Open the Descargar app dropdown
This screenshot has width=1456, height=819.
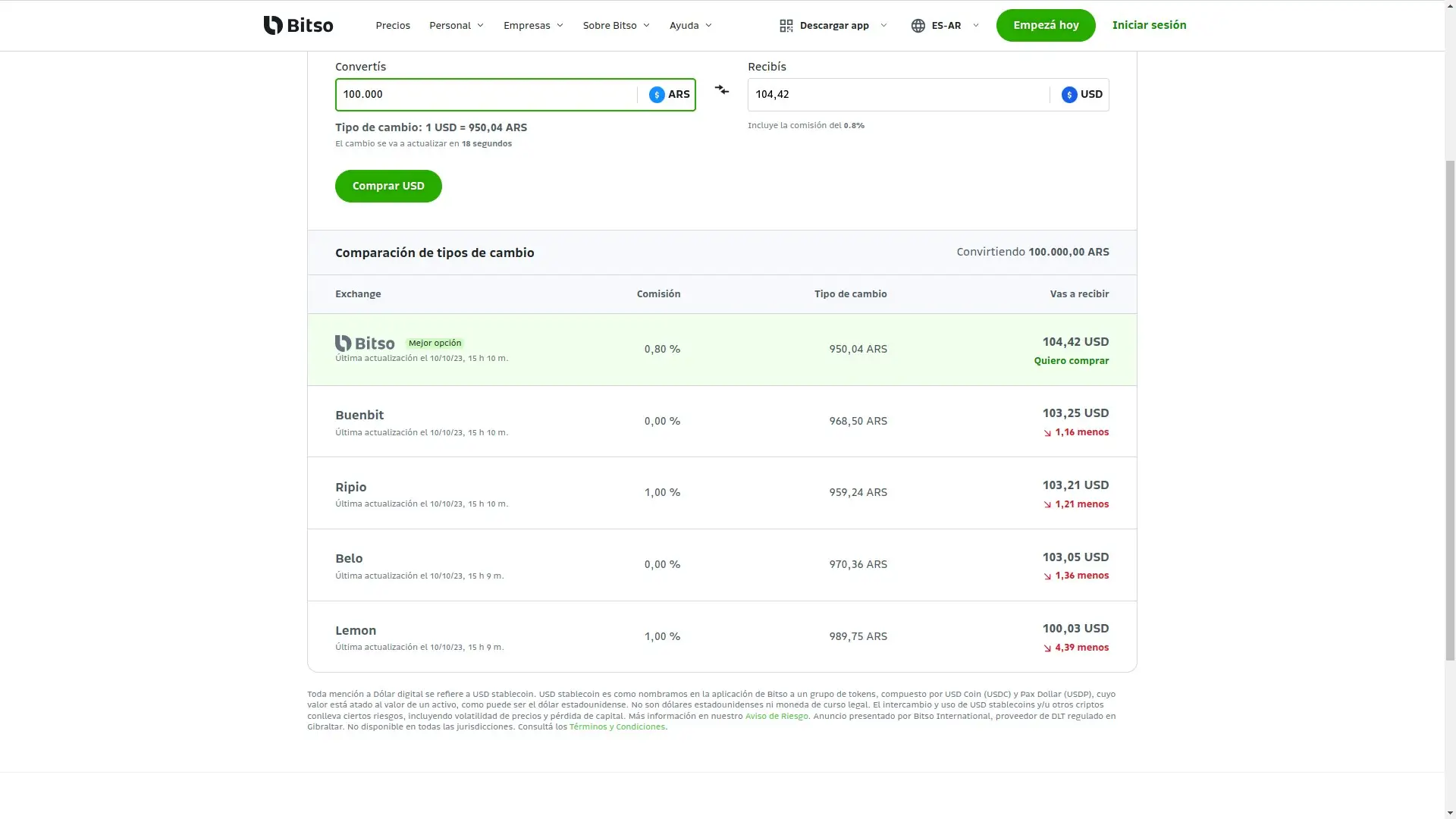833,26
